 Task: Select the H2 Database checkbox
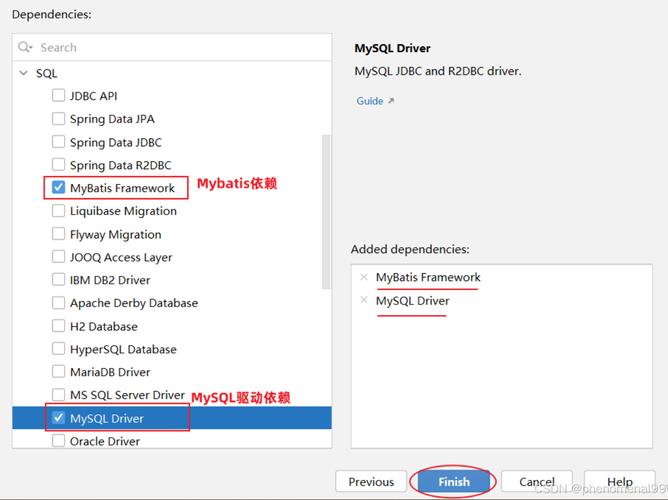tap(58, 326)
